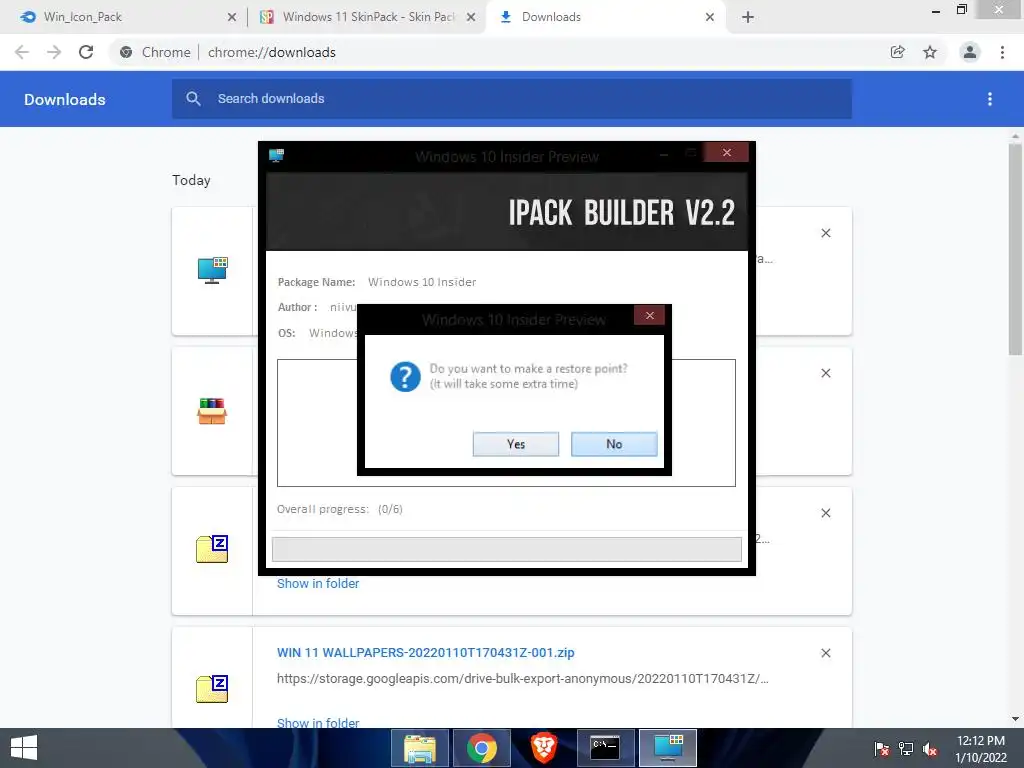Switch to Windows 11 SkinPack tab
The image size is (1024, 768).
[368, 17]
